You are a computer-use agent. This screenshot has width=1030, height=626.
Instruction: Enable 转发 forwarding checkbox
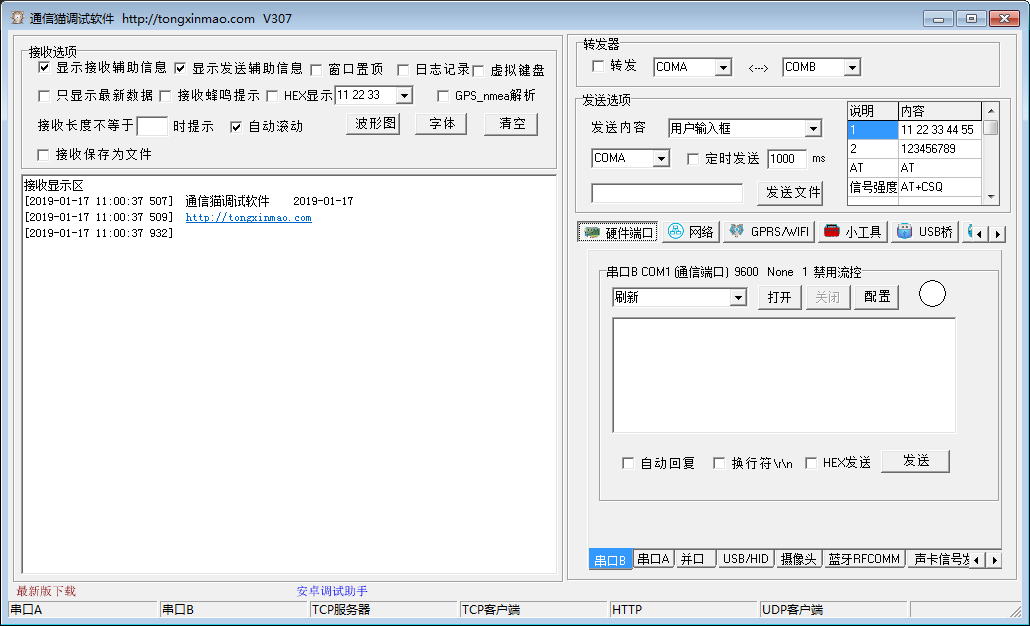click(598, 66)
